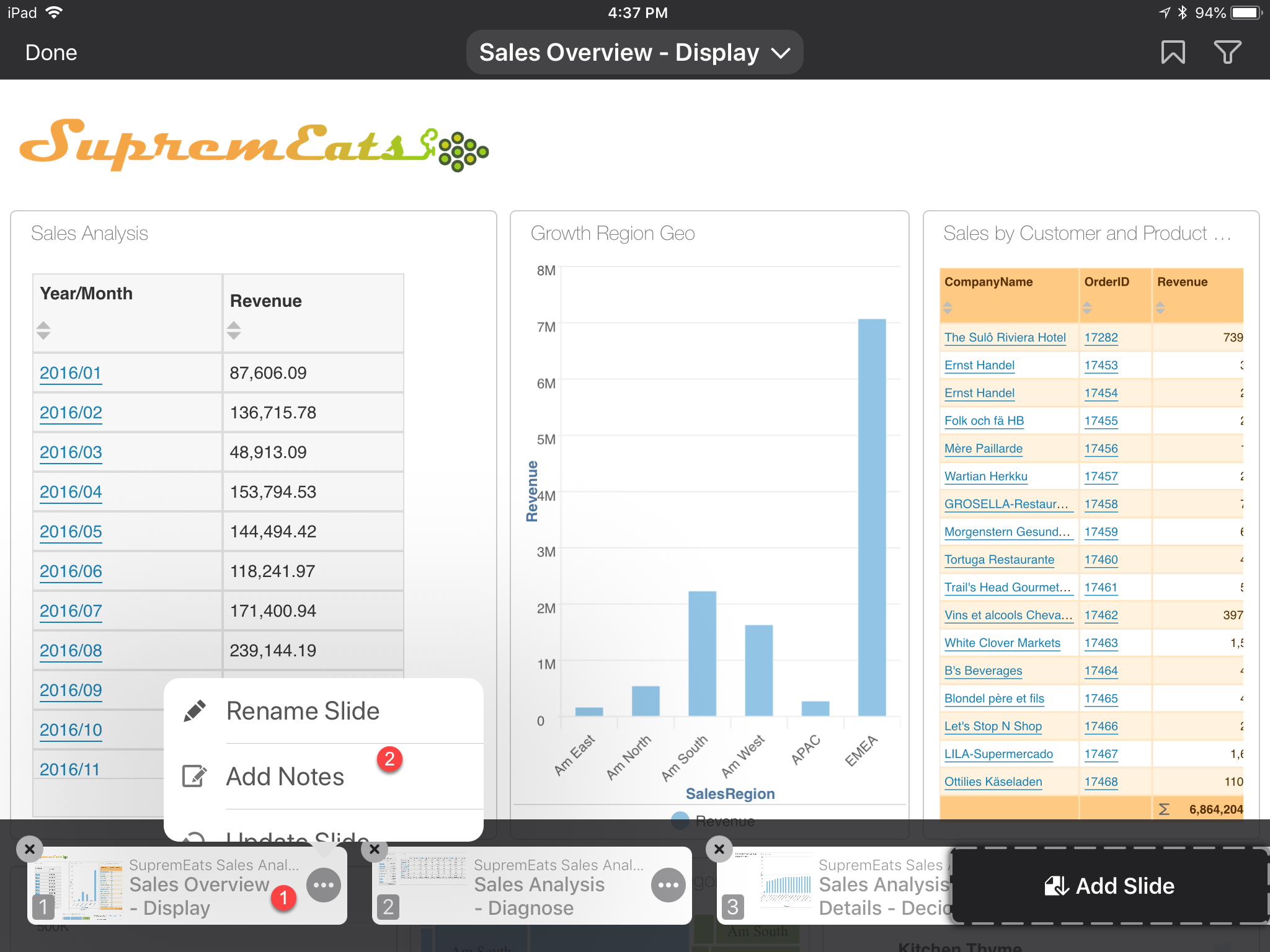The image size is (1270, 952).
Task: Tap the Add Slide button
Action: pos(1110,886)
